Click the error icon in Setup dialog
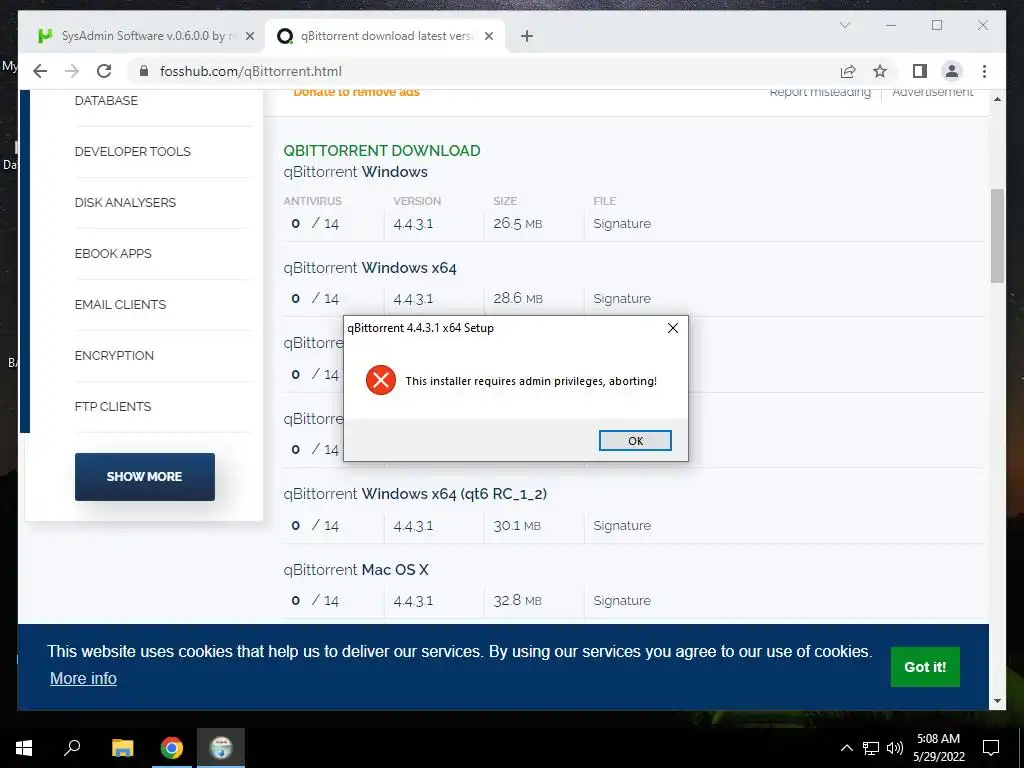The height and width of the screenshot is (768, 1024). (x=381, y=380)
